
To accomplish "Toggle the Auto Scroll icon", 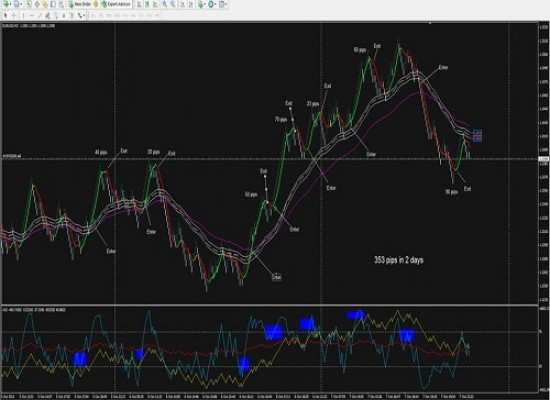I will (182, 4).
